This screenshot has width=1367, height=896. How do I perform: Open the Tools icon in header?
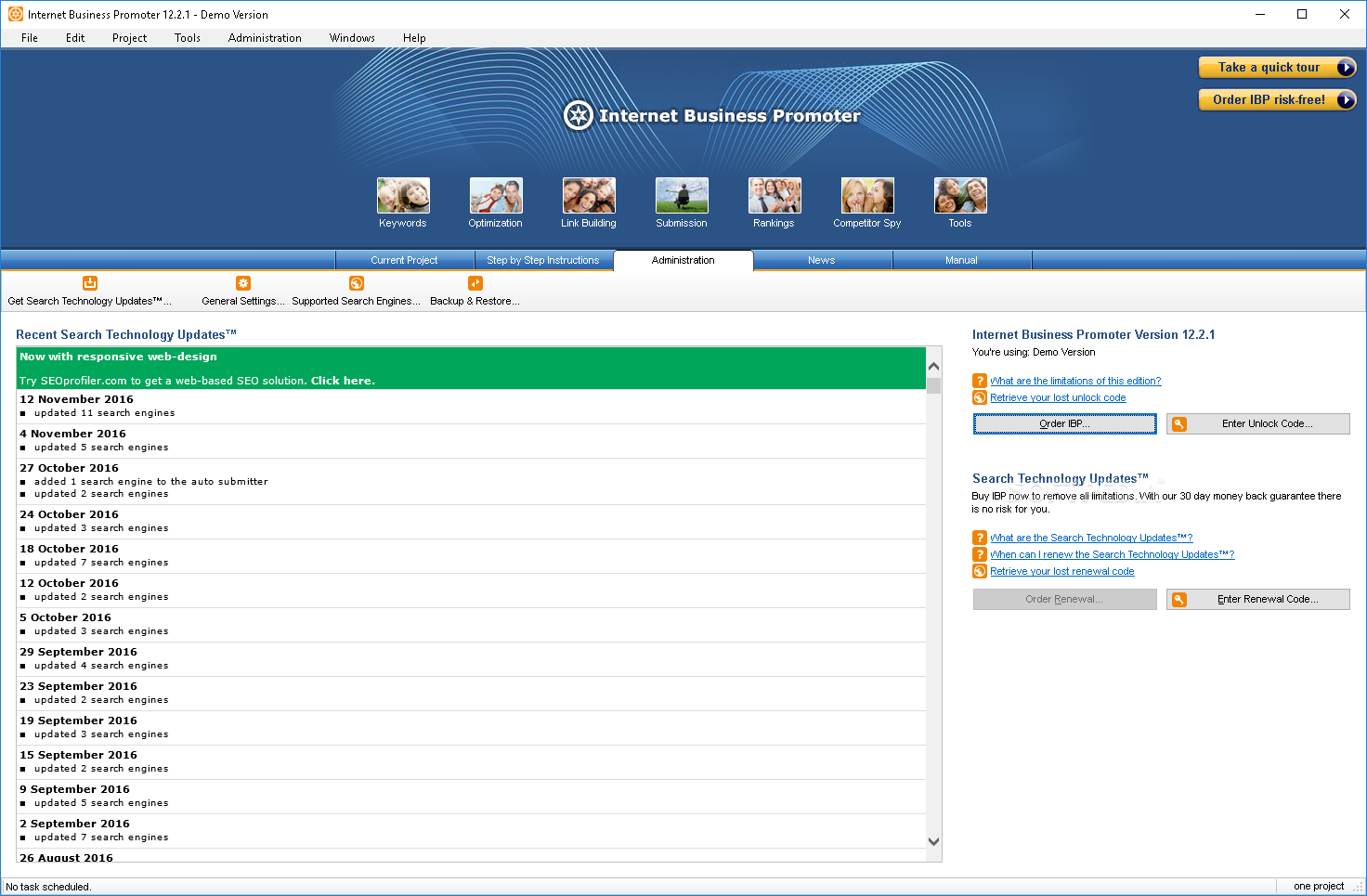(960, 196)
